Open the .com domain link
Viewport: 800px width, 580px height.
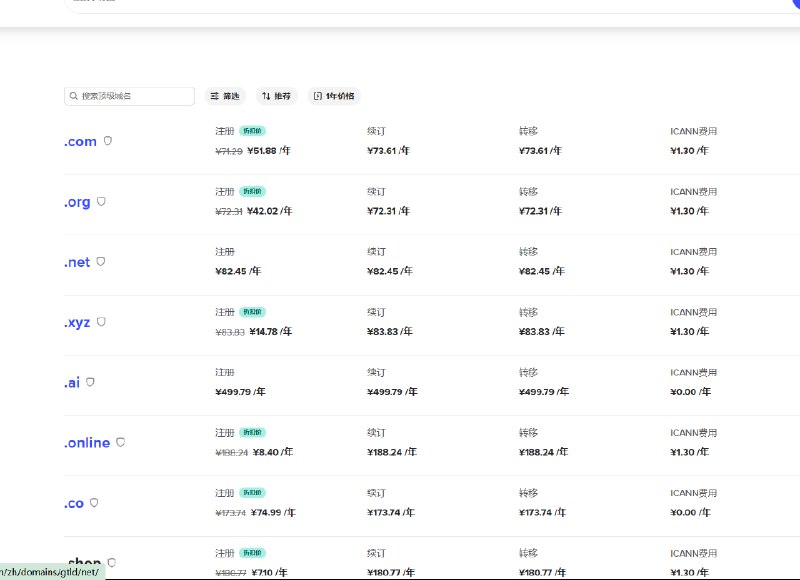click(x=80, y=141)
